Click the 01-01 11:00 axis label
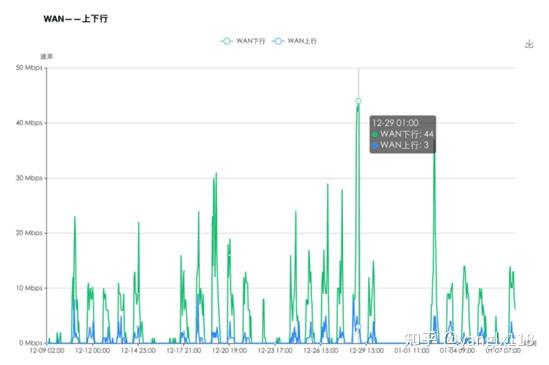The image size is (549, 365). point(412,350)
